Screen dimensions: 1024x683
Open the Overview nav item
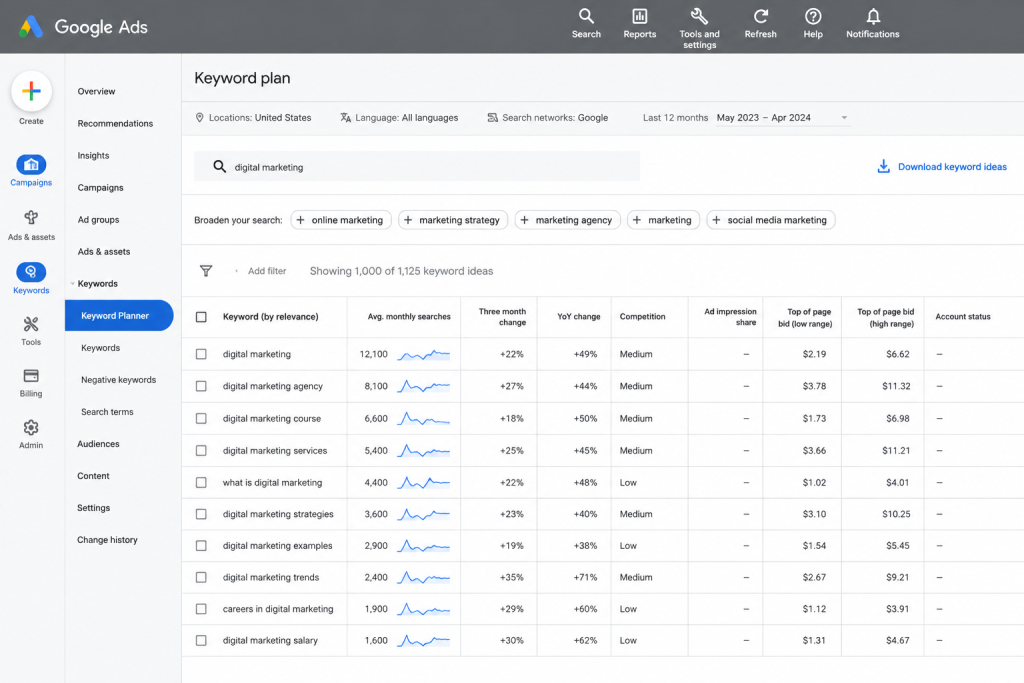(x=96, y=91)
